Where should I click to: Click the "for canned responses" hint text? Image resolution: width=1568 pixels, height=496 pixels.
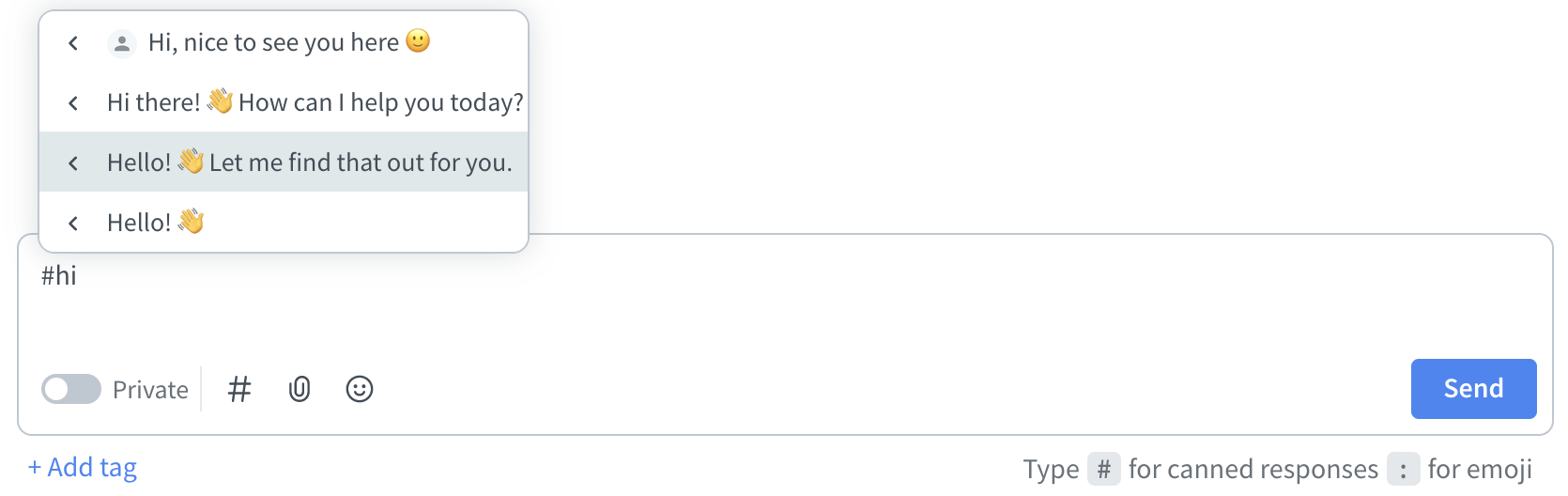pos(1253,469)
